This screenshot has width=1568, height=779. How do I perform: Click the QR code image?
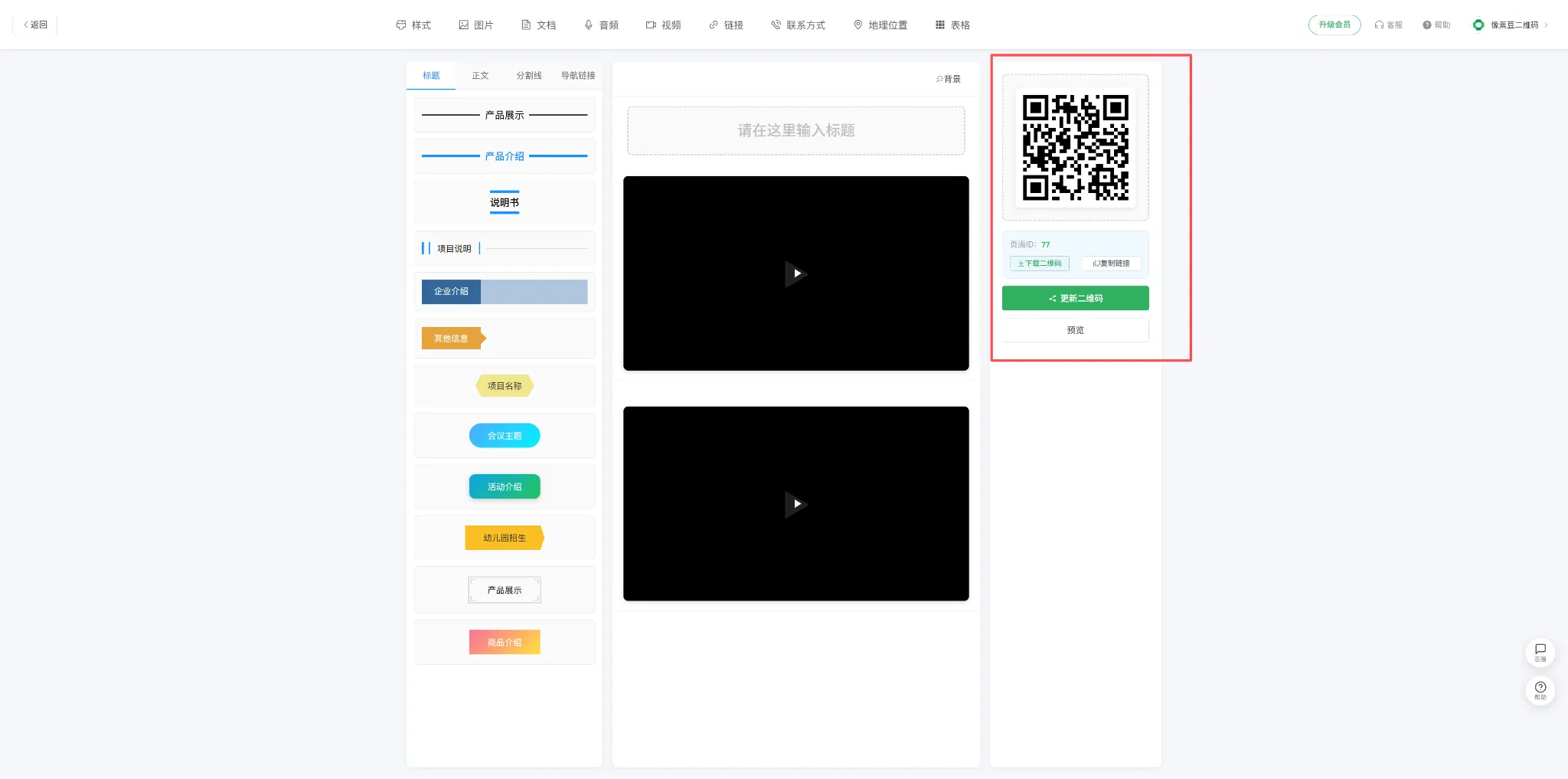click(1076, 147)
